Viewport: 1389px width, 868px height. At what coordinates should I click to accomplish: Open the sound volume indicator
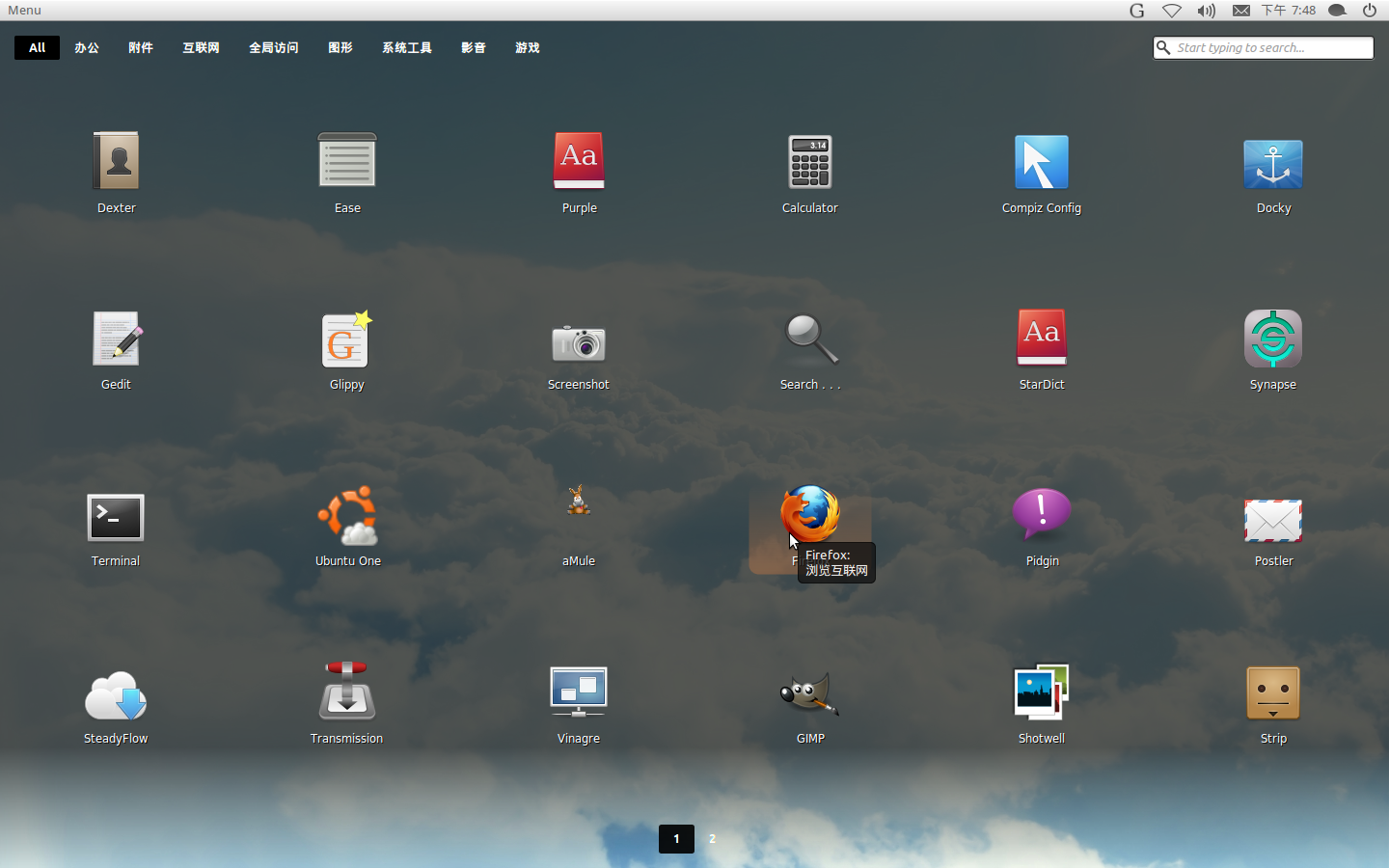click(1207, 10)
